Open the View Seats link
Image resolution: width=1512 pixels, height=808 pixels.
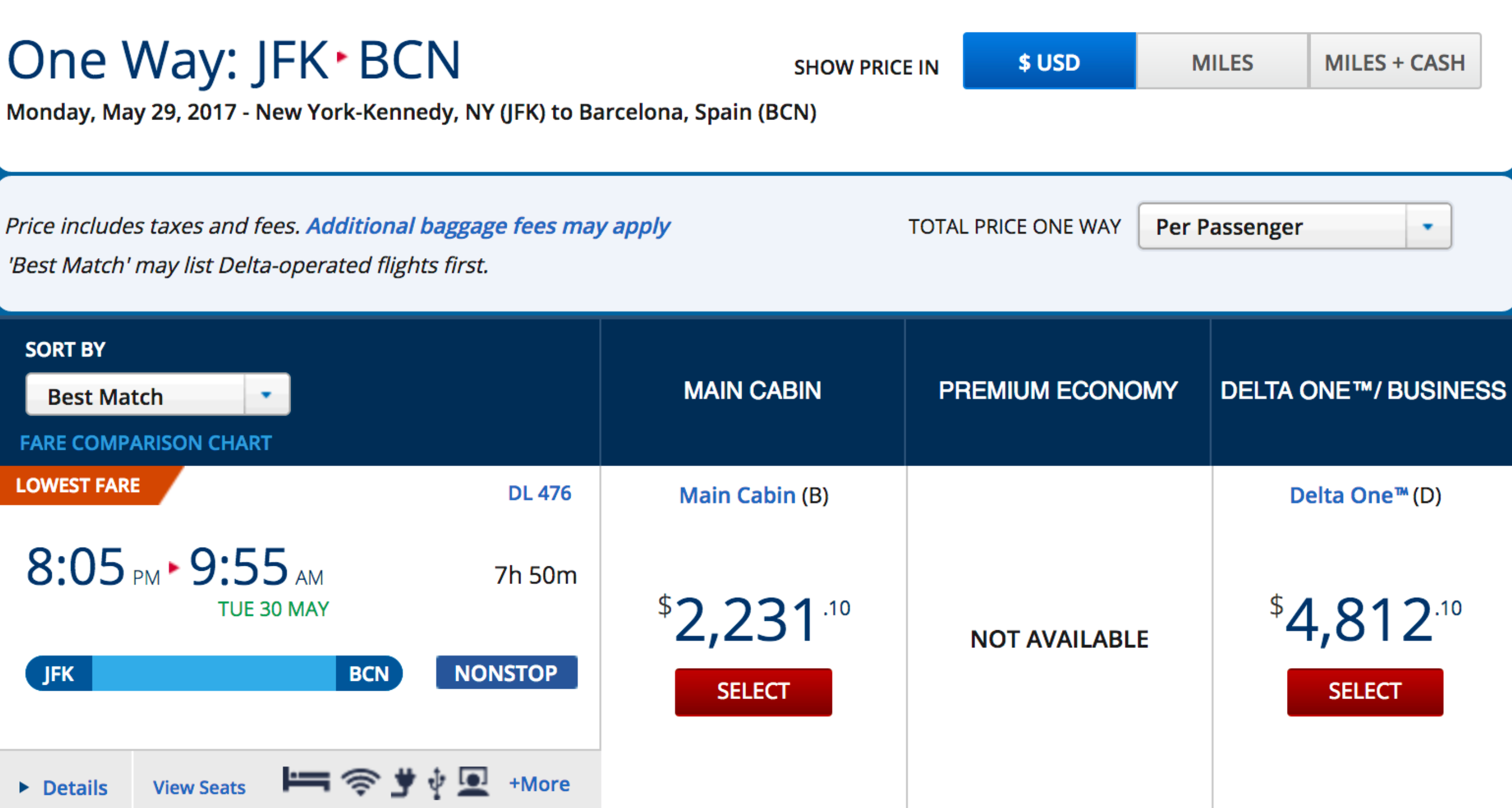[199, 787]
